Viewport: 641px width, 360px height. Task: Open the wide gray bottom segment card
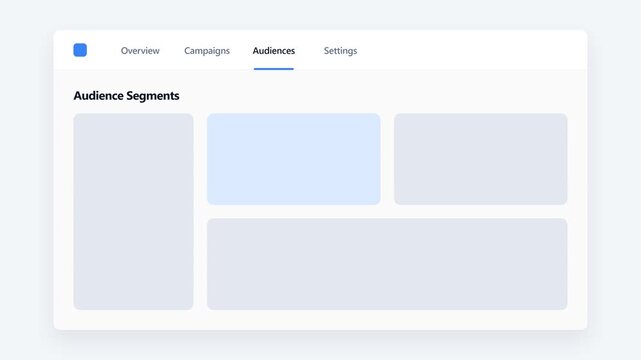pos(387,264)
